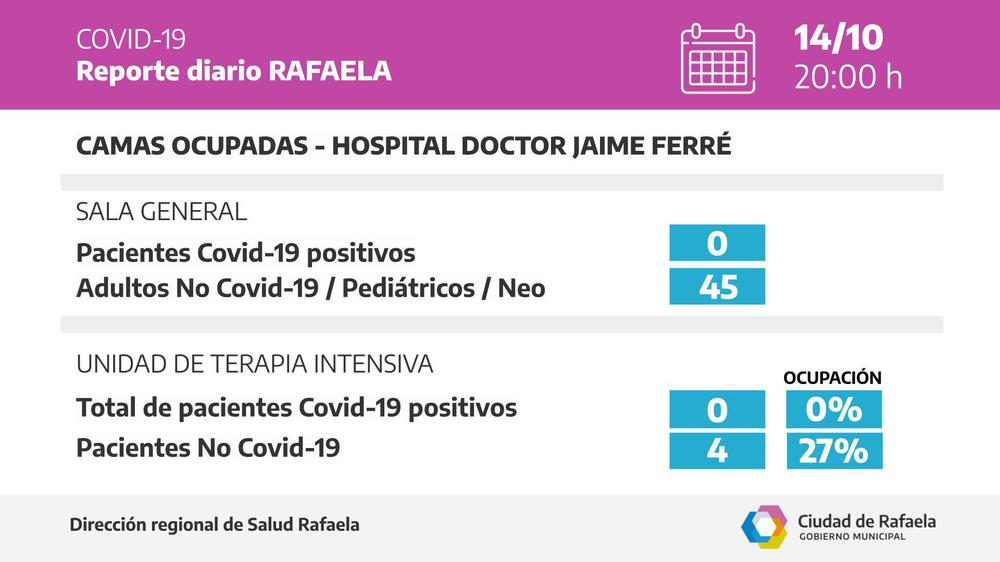The height and width of the screenshot is (562, 1000).
Task: Select the Camas Ocupadas hospital heading
Action: tap(404, 146)
